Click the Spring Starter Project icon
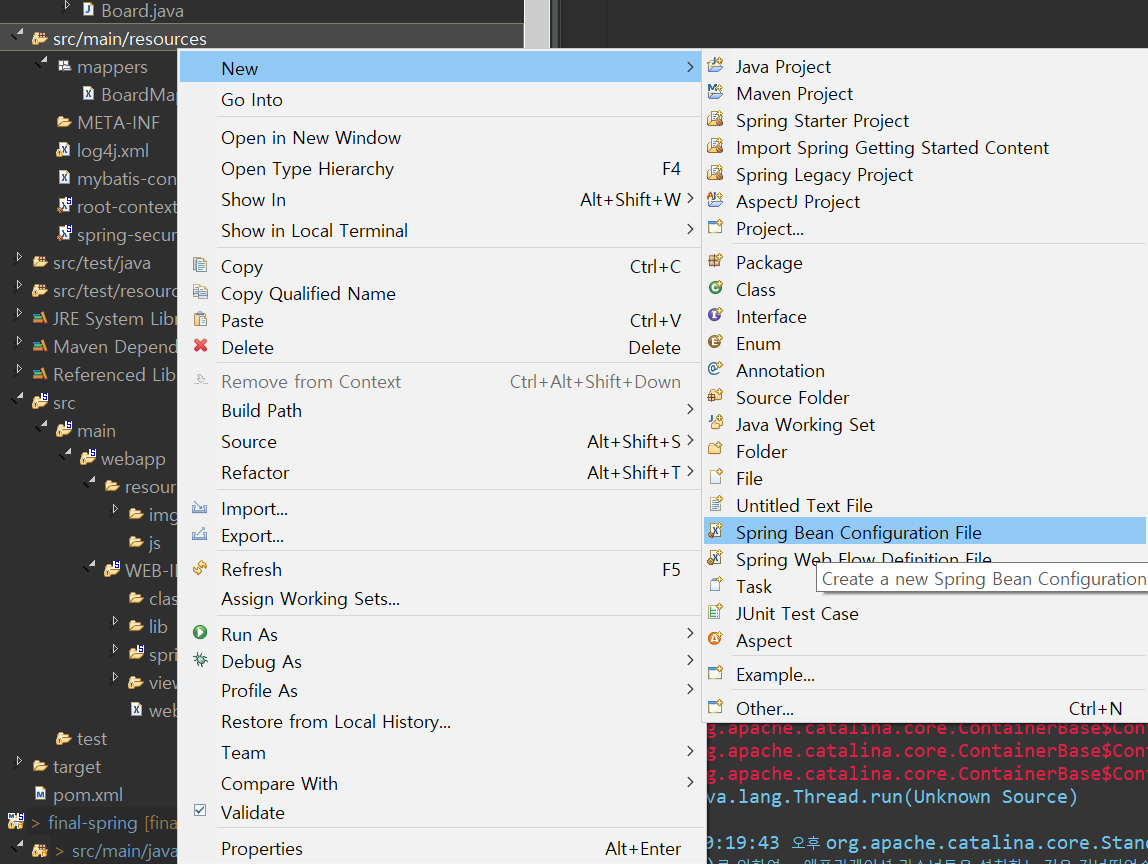This screenshot has width=1148, height=864. [715, 120]
